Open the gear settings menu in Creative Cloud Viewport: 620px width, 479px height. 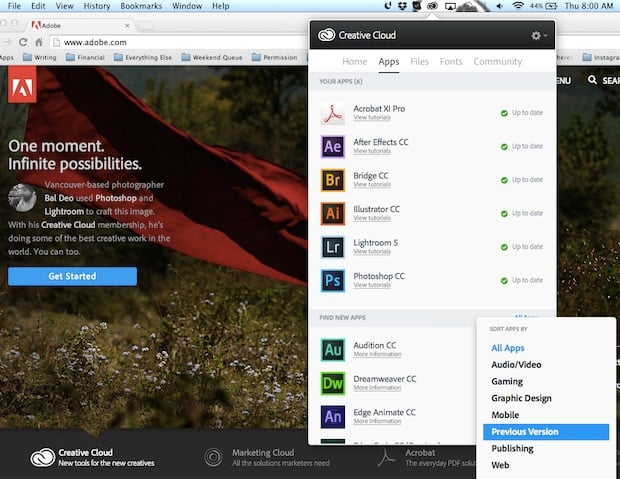click(539, 36)
